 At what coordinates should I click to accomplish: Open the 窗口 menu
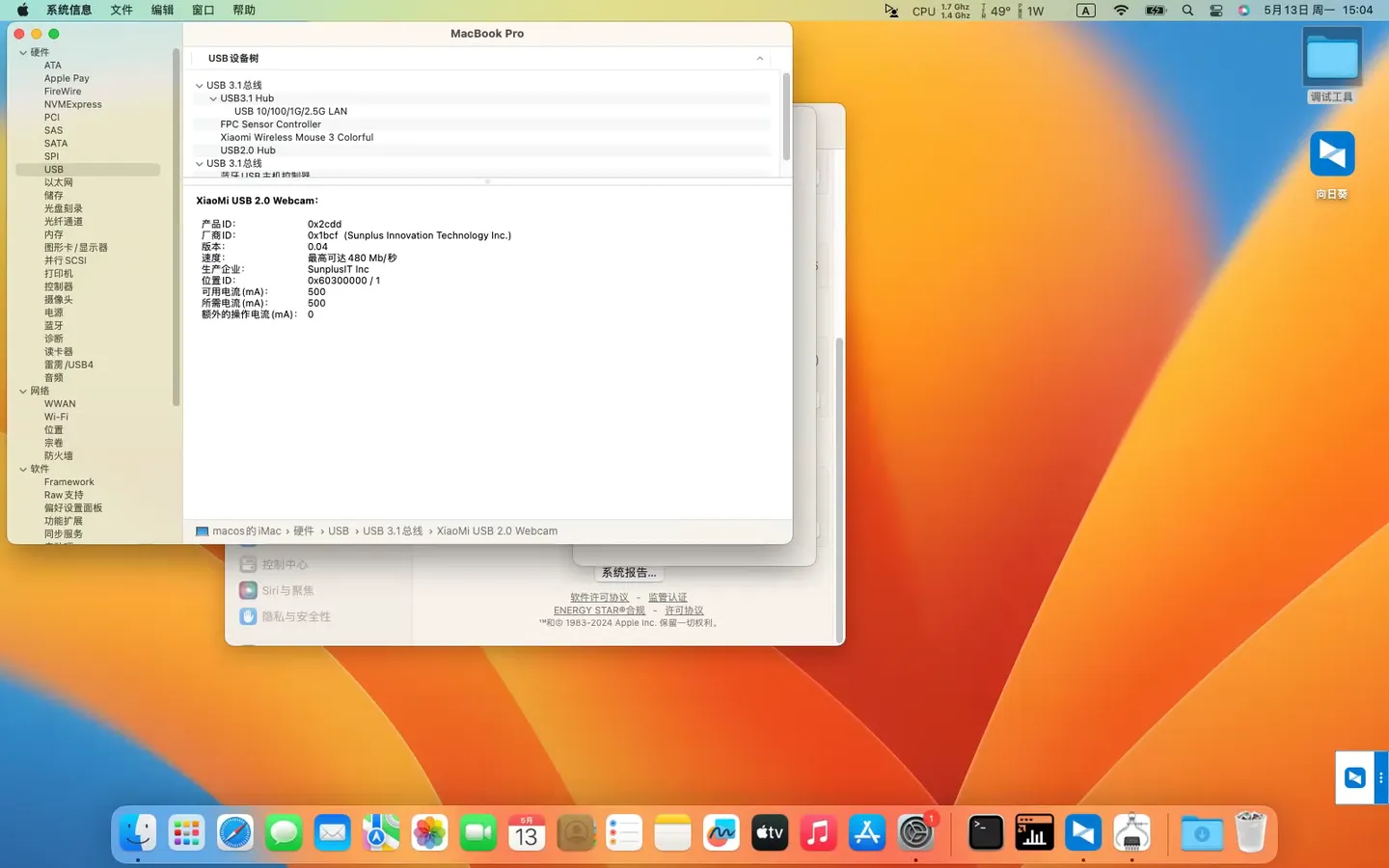pos(202,10)
